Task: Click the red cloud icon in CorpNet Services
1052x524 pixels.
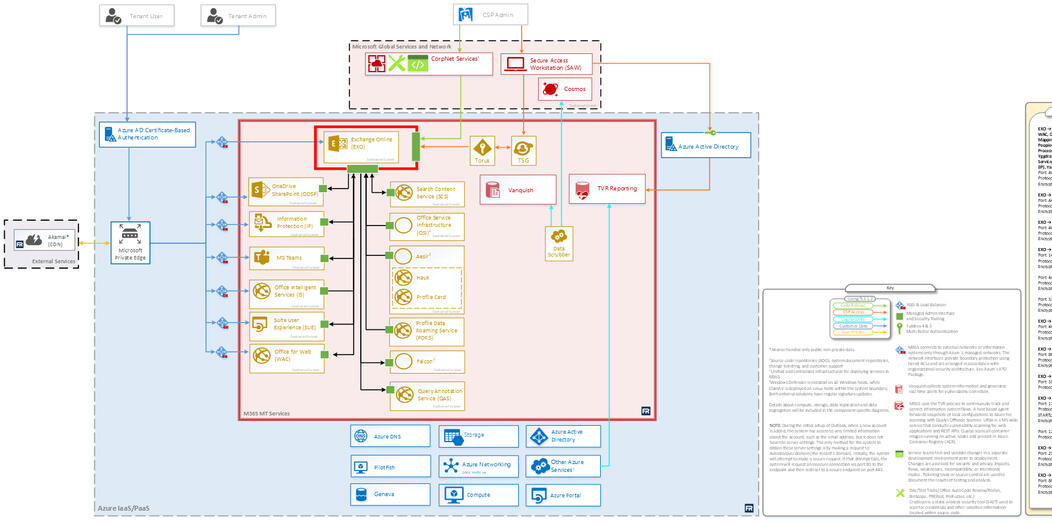Action: click(376, 64)
